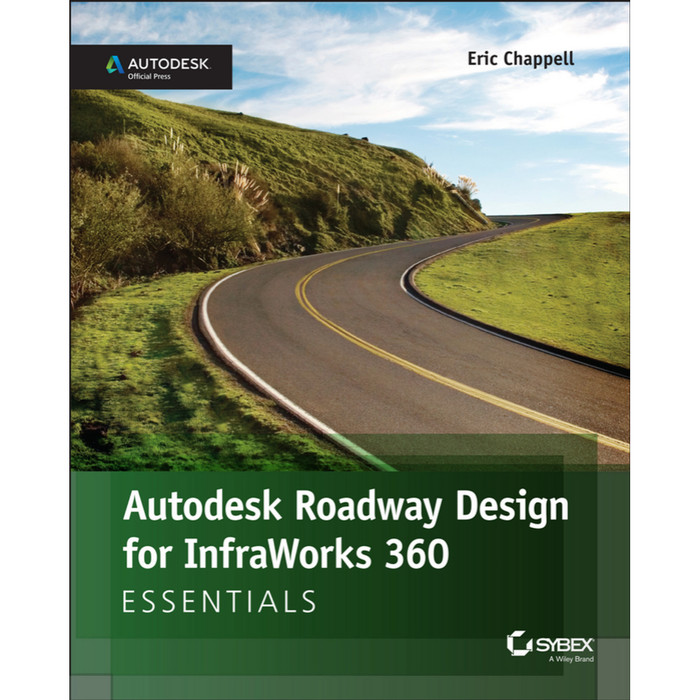Screen dimensions: 700x700
Task: Click the 'A Wiley Brand' text
Action: click(571, 659)
